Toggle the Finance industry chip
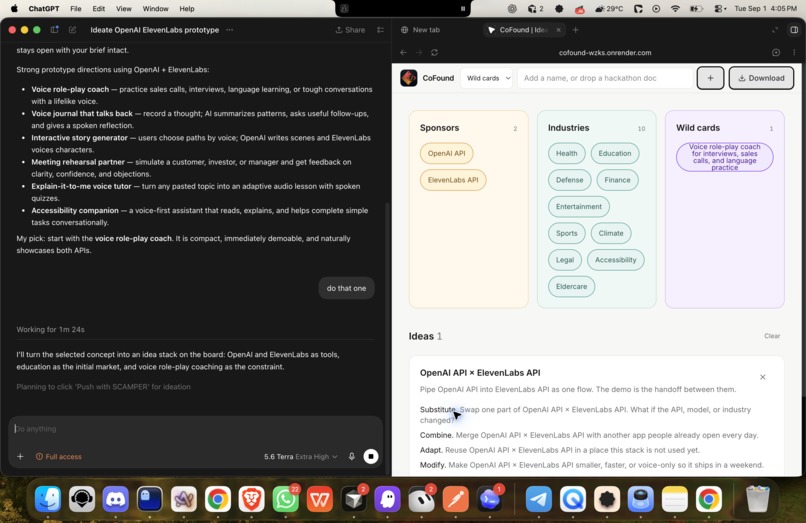Screen dimensions: 806x523 point(617,180)
